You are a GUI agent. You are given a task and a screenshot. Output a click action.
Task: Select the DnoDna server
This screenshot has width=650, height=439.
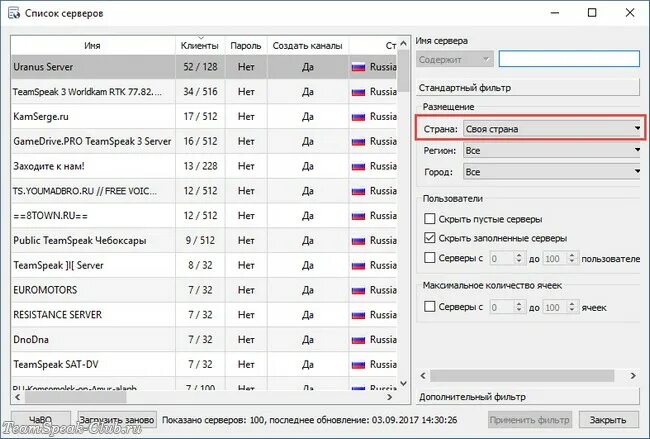point(204,340)
